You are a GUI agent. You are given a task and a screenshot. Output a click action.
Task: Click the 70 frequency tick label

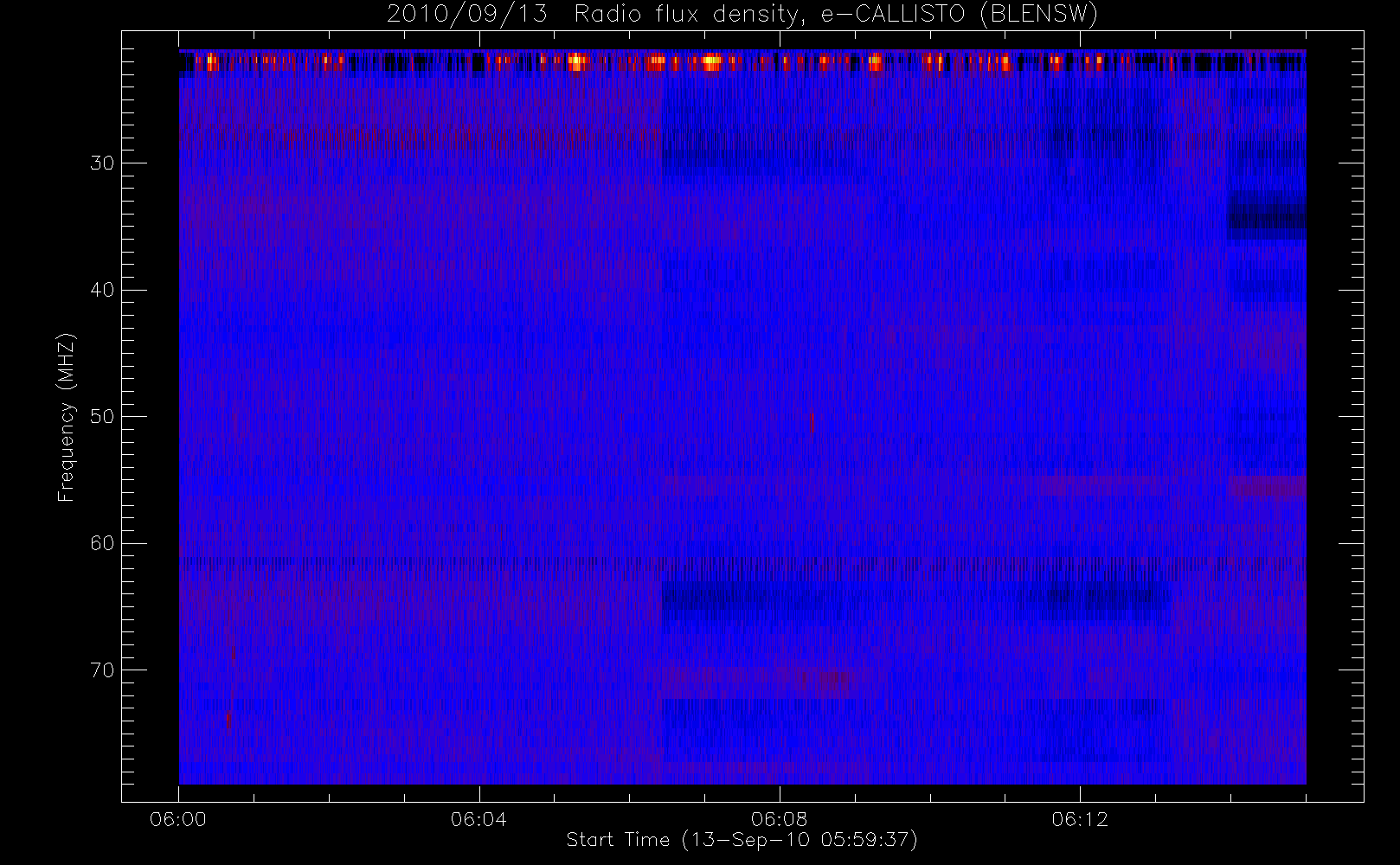[x=102, y=670]
